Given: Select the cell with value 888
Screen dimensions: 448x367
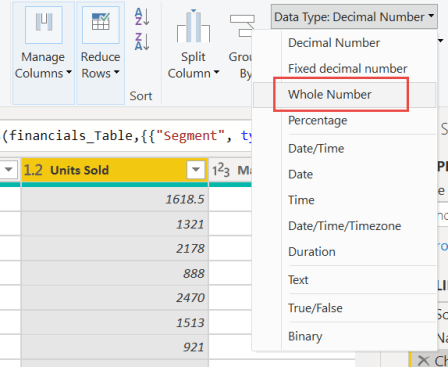Looking at the screenshot, I should click(x=115, y=273).
